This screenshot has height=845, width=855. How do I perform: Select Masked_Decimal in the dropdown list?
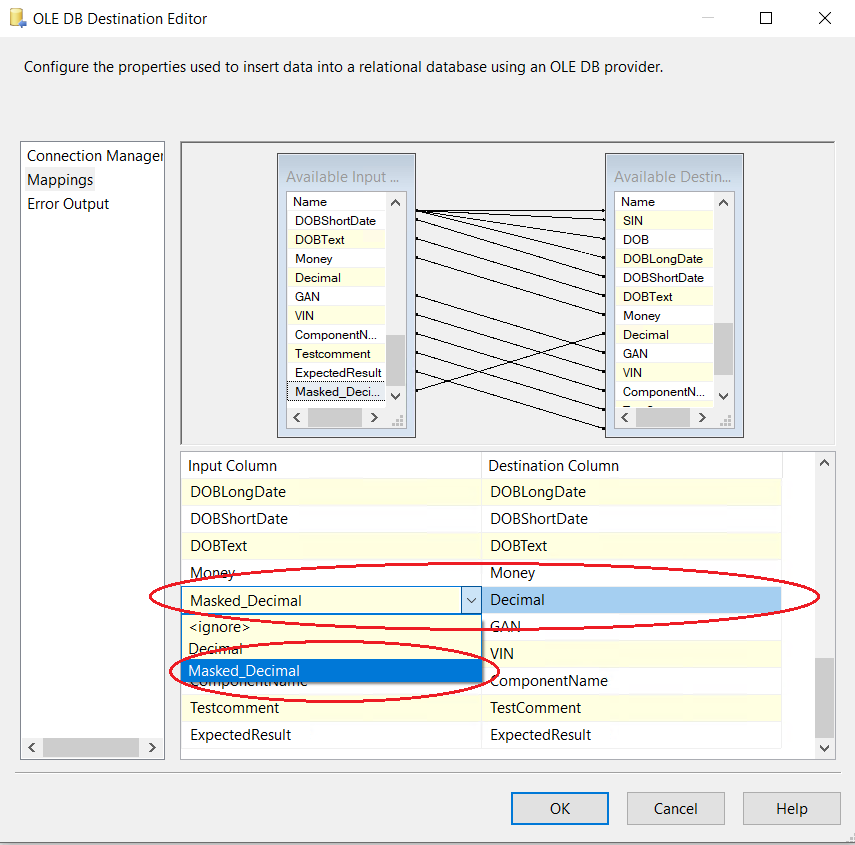[x=245, y=671]
